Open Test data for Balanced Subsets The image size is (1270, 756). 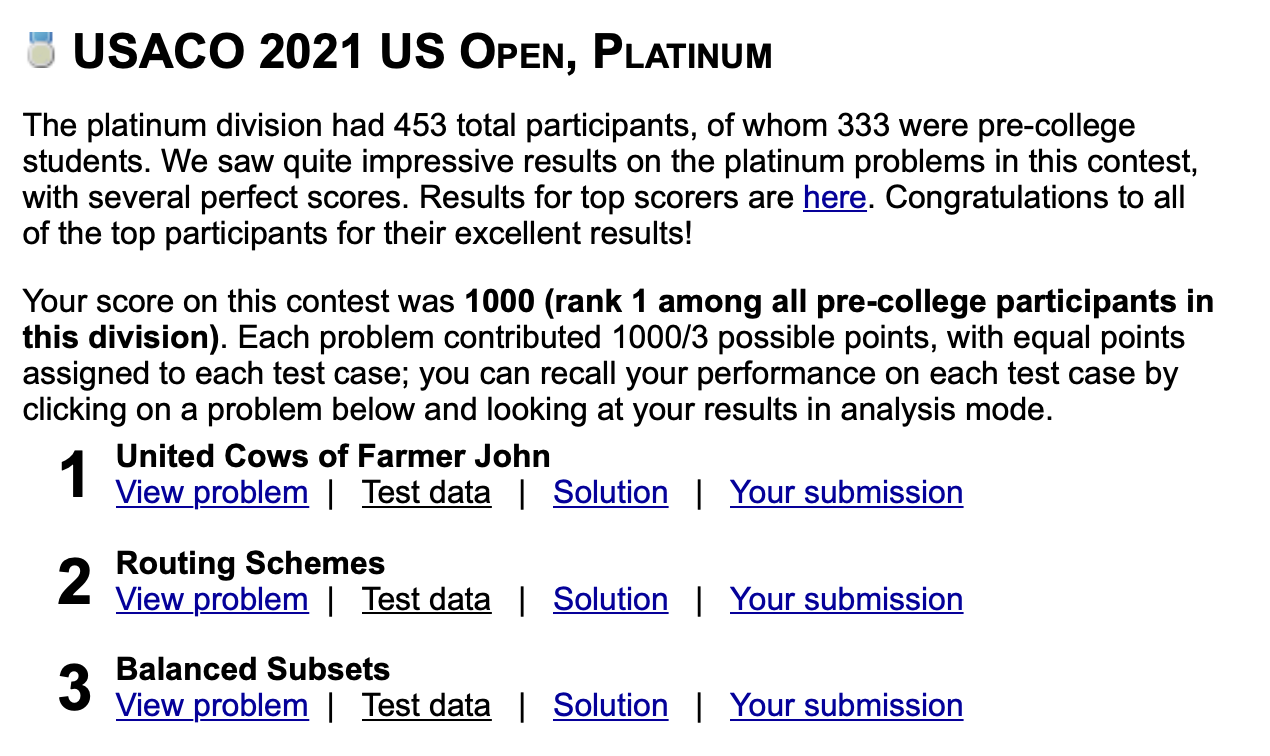click(426, 705)
